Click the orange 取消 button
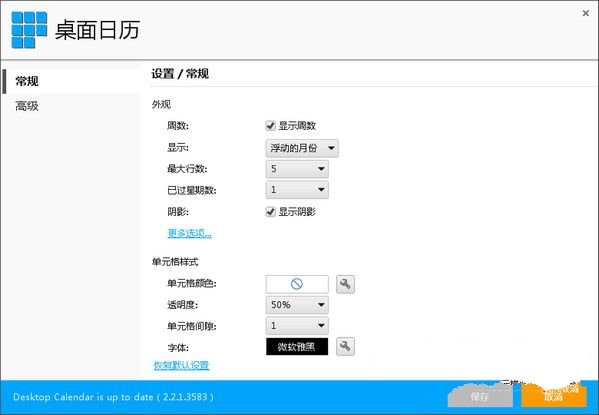 [x=554, y=396]
